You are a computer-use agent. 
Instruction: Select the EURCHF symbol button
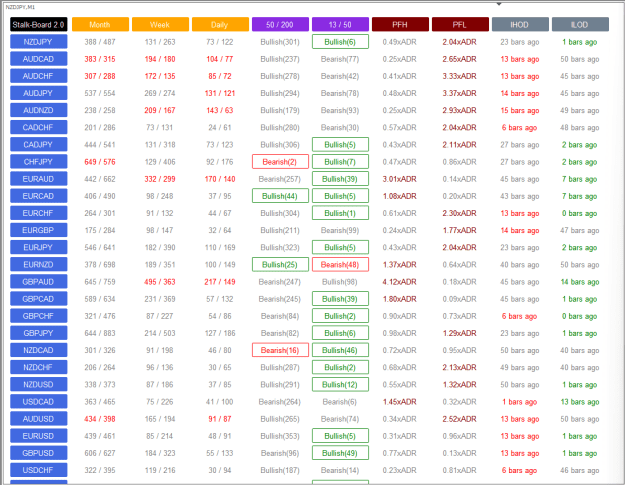pyautogui.click(x=39, y=213)
